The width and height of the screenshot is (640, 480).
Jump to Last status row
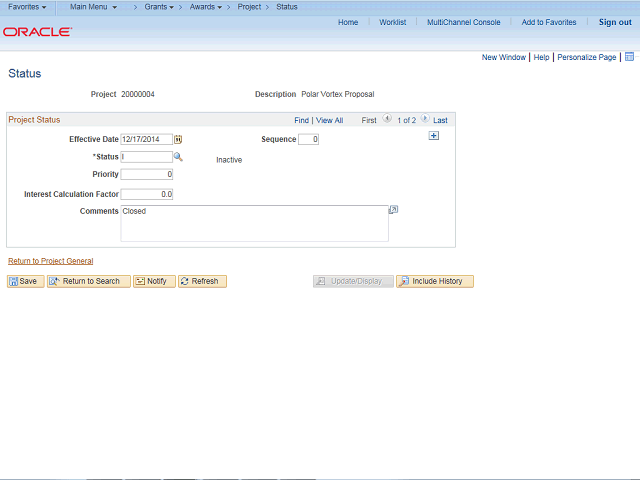click(x=440, y=120)
